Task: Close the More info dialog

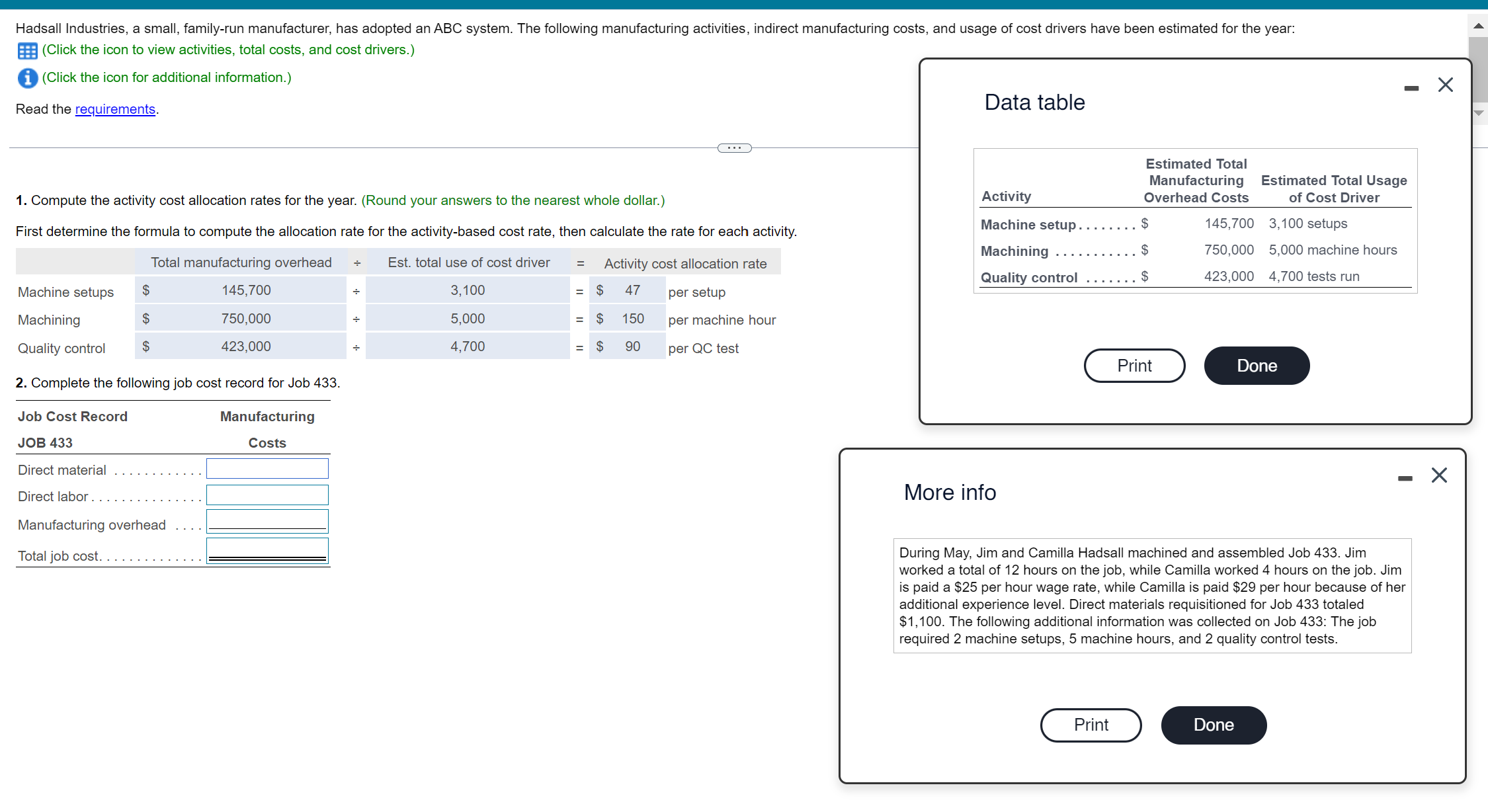Action: (1439, 475)
